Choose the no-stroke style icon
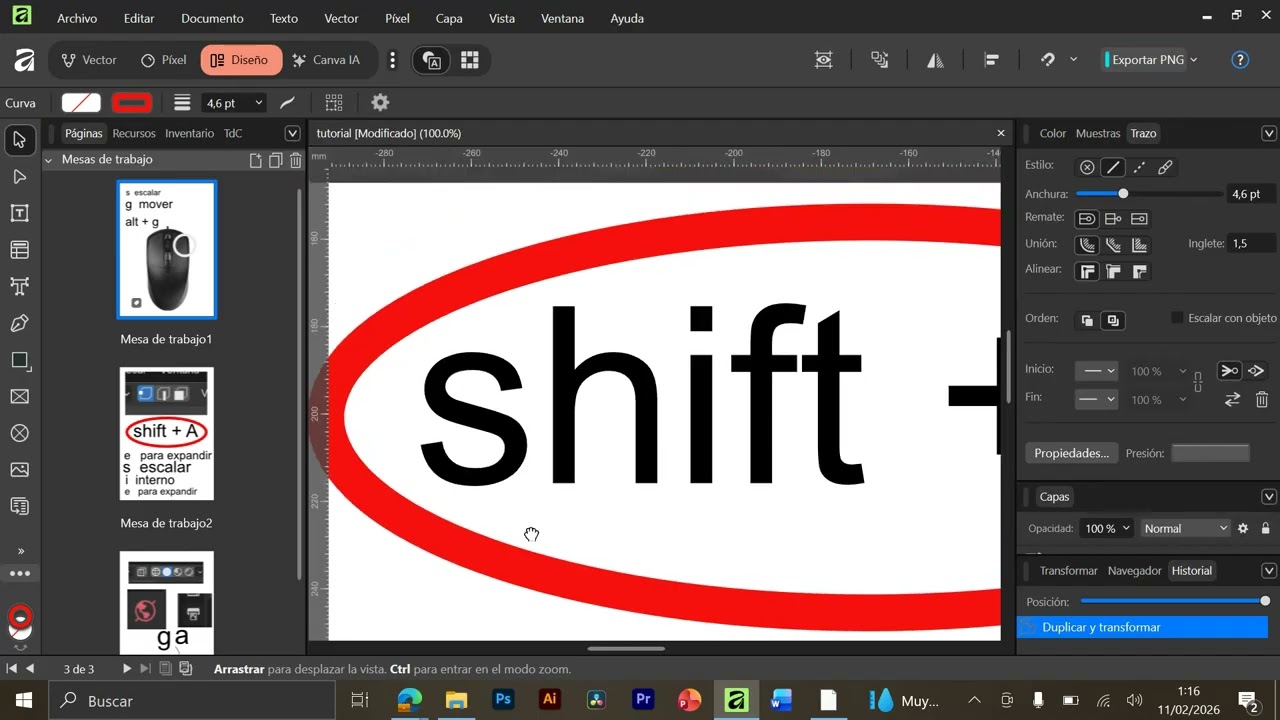 pyautogui.click(x=1087, y=167)
